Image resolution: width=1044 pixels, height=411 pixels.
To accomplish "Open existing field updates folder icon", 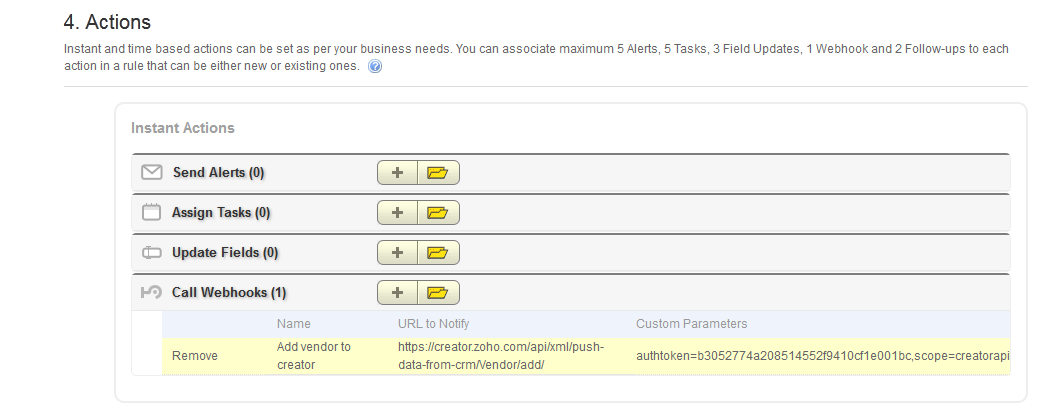I will [437, 253].
